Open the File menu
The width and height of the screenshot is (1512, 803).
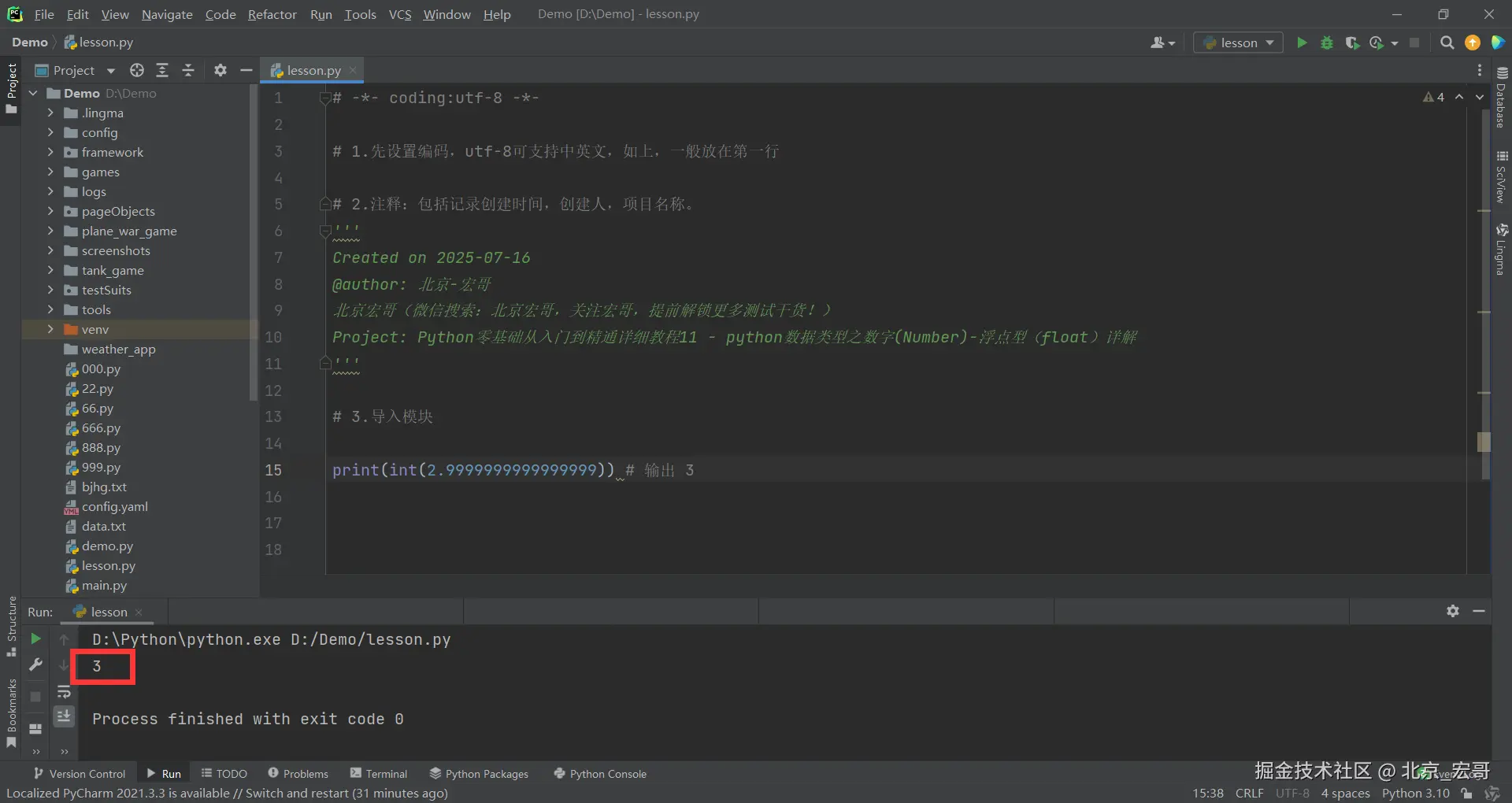(x=44, y=14)
